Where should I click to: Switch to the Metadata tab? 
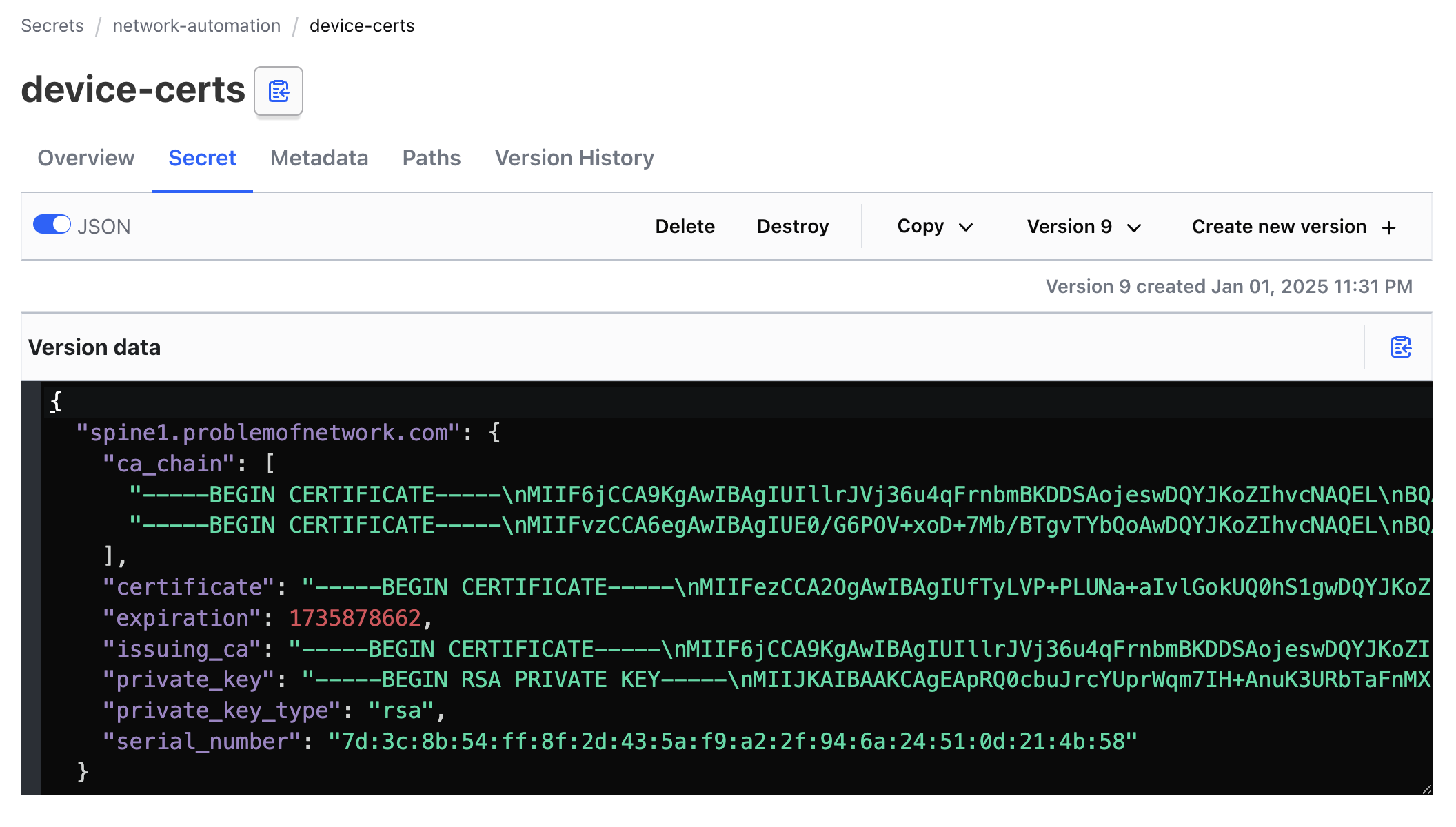[x=319, y=158]
